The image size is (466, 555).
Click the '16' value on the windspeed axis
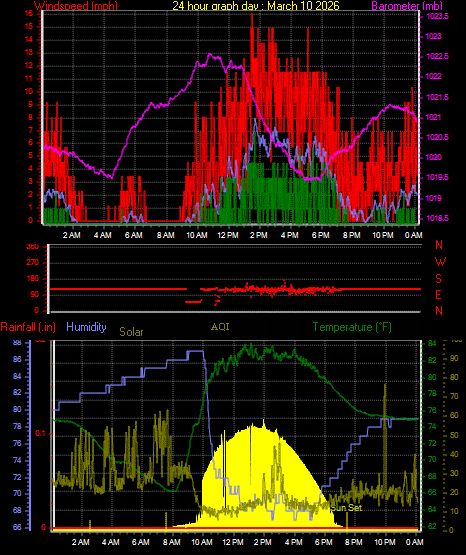point(29,13)
